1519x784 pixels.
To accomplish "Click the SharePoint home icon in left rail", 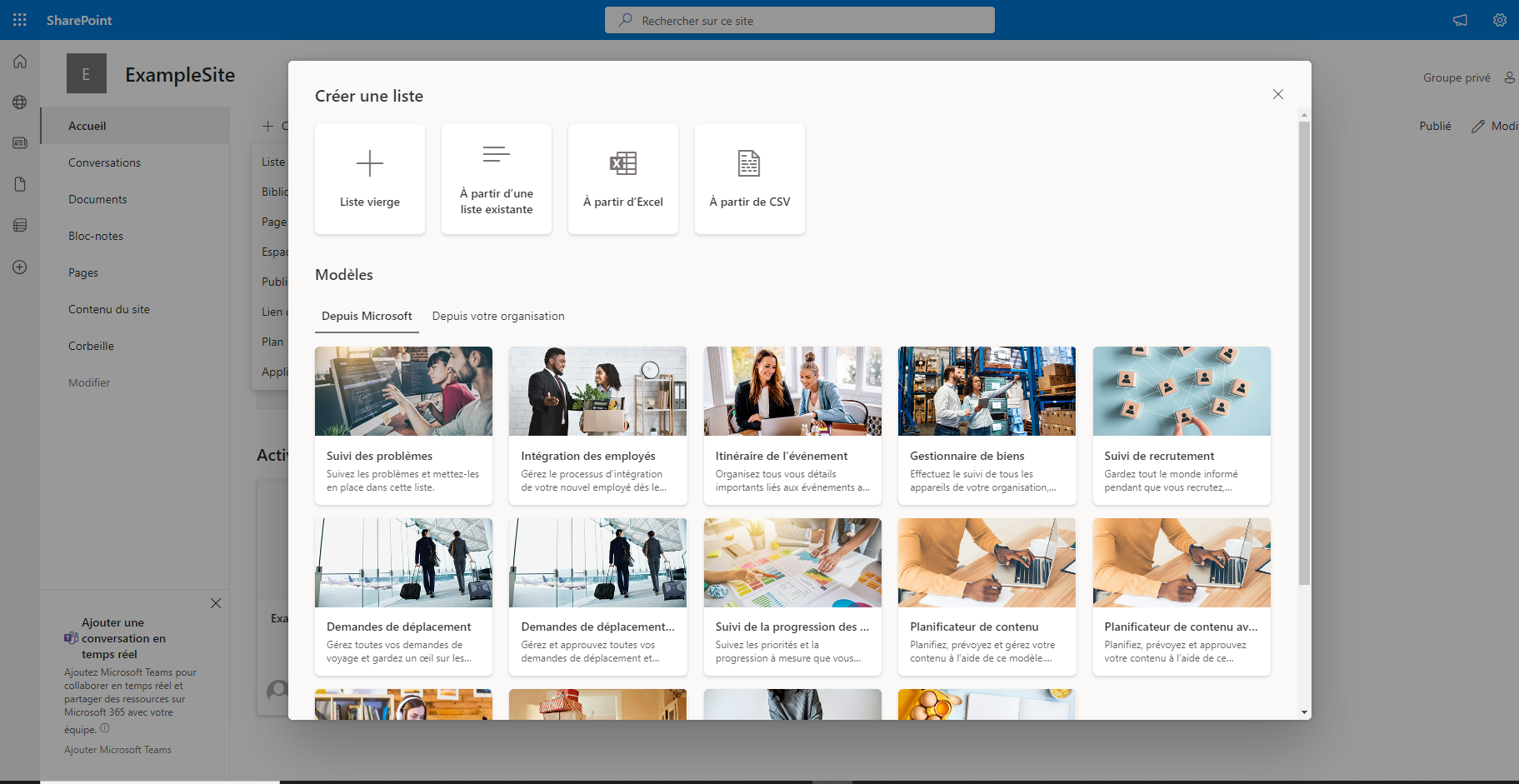I will tap(20, 62).
